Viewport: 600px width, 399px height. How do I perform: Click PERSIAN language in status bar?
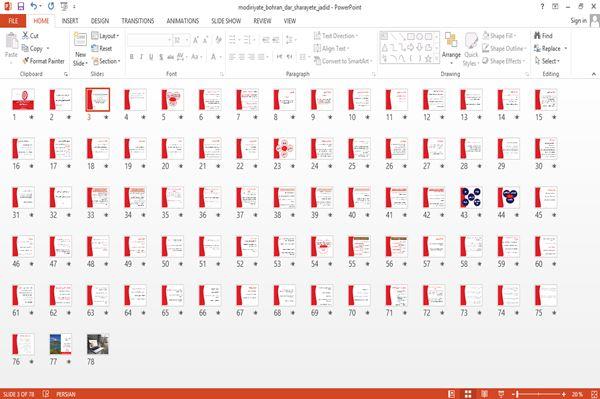pyautogui.click(x=66, y=394)
